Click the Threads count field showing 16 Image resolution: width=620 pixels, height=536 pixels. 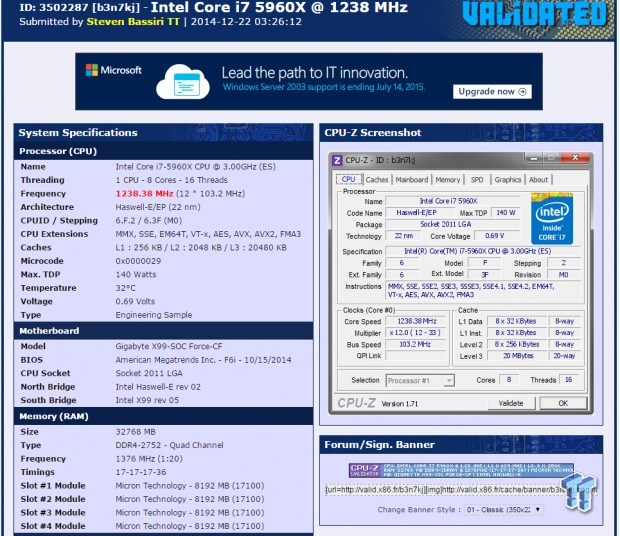tap(568, 380)
